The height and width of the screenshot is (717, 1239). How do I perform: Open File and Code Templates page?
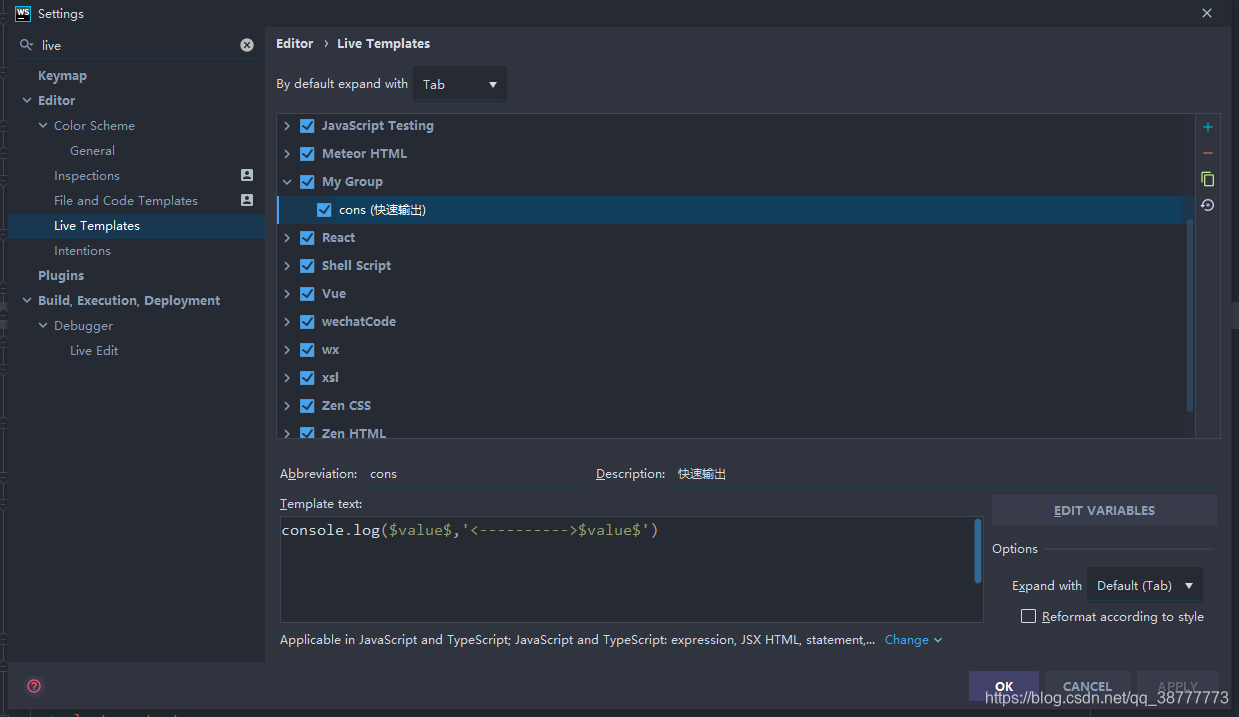click(x=126, y=200)
